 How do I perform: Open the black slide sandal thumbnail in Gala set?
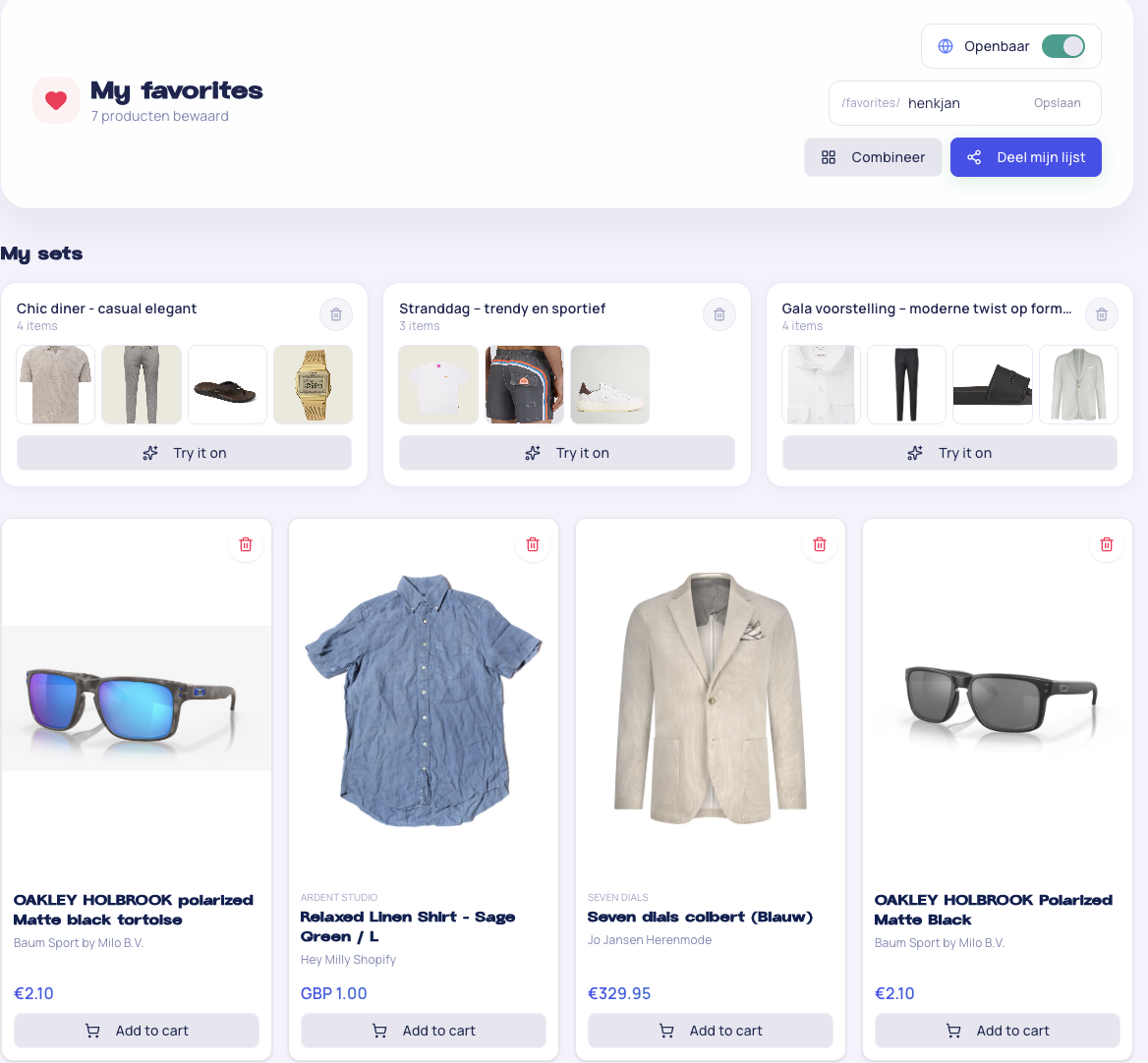(x=992, y=385)
